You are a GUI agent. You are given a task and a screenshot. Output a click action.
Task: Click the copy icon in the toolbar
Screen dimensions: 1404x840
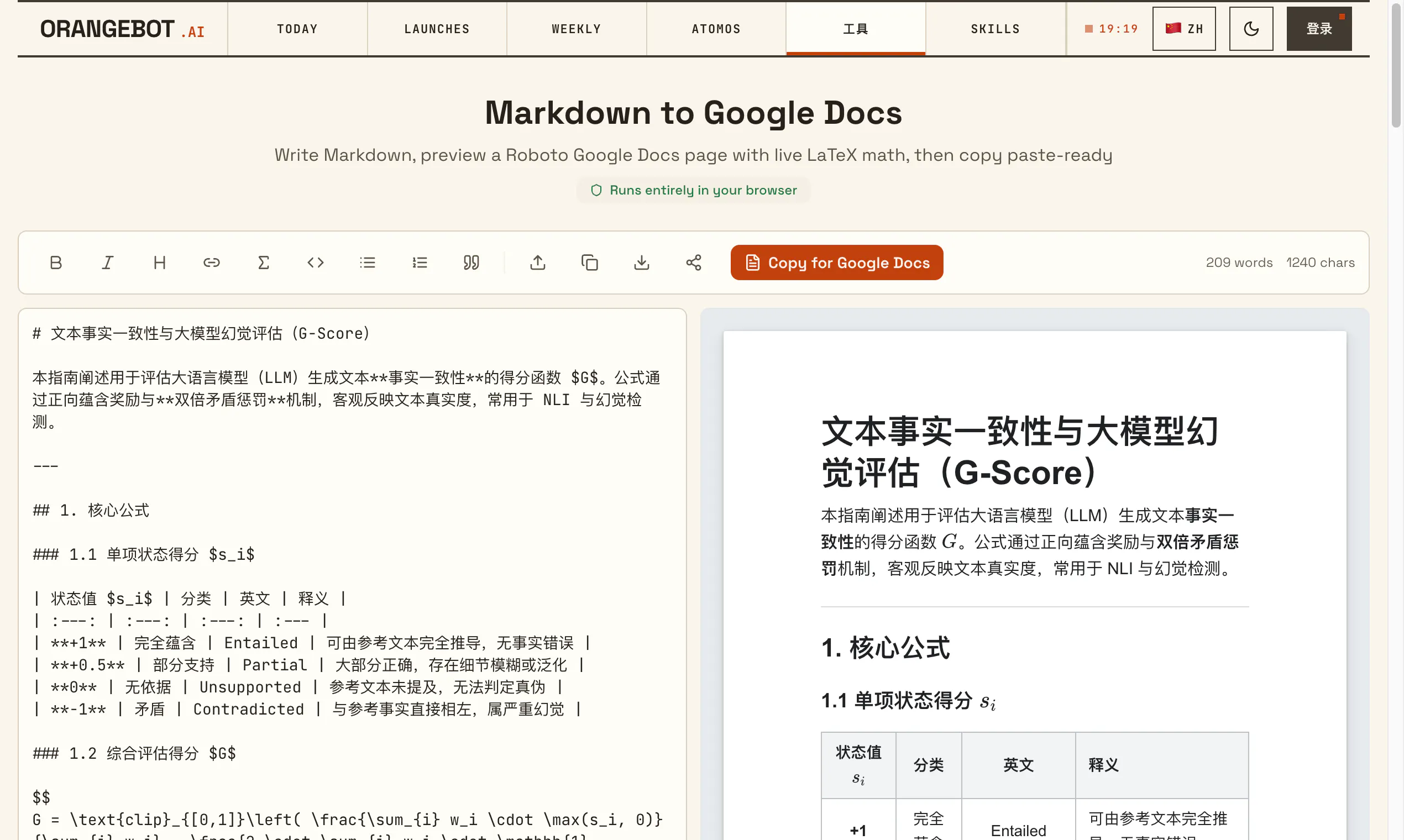(589, 262)
